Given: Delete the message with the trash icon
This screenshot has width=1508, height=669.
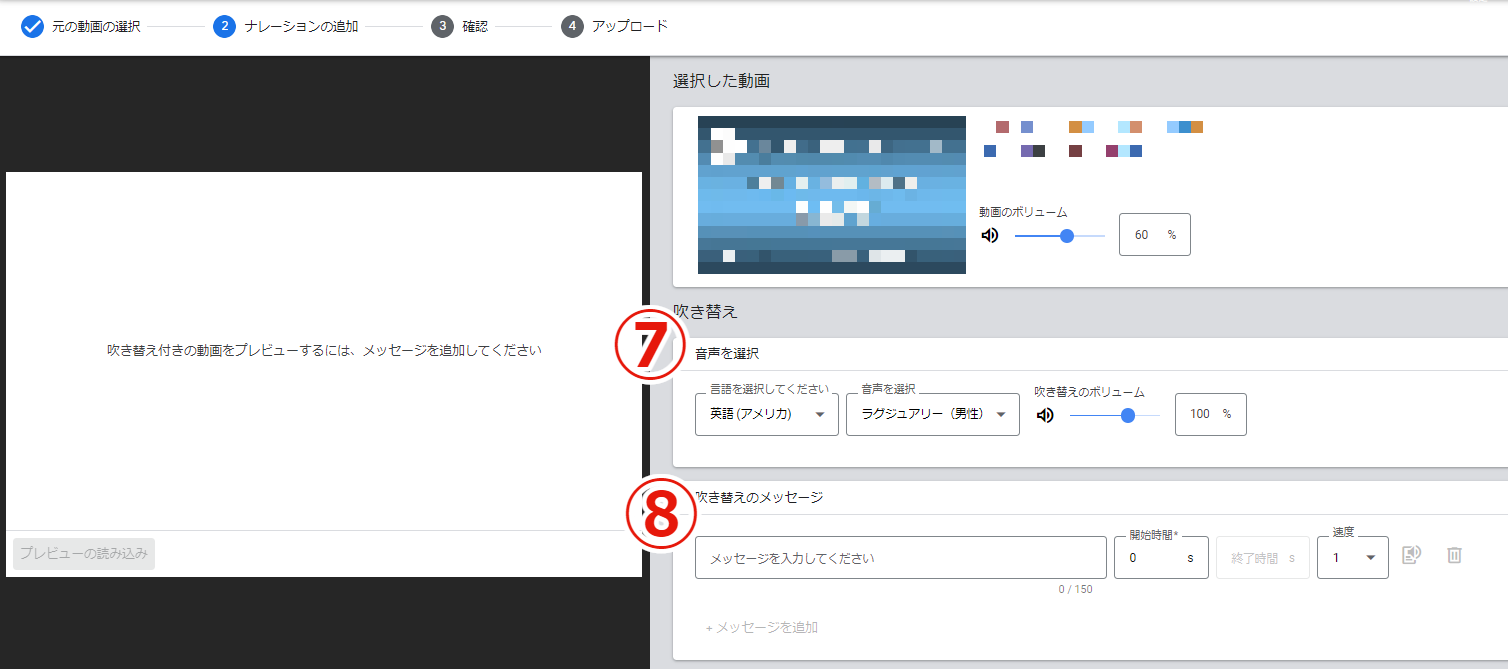Looking at the screenshot, I should click(x=1455, y=555).
